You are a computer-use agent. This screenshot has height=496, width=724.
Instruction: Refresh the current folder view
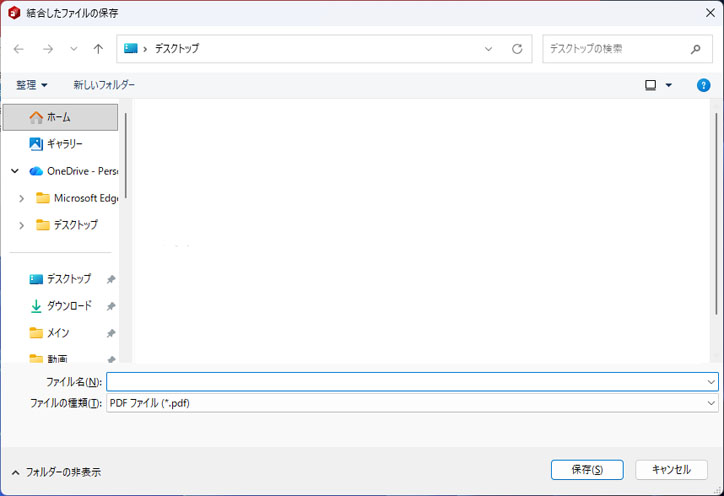coord(517,49)
